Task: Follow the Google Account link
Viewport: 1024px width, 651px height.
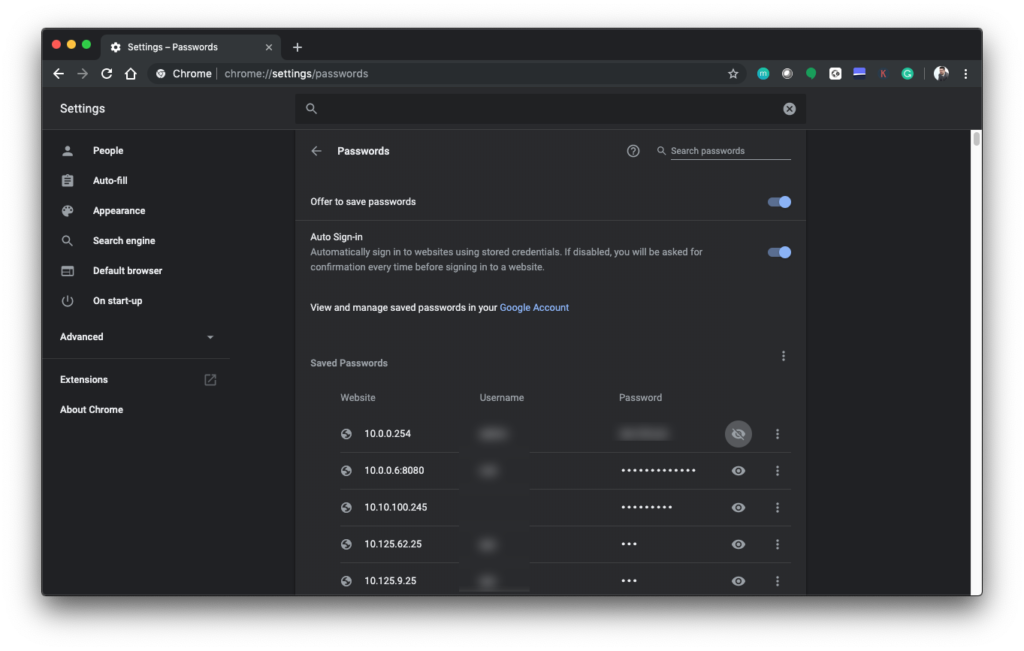Action: [534, 308]
